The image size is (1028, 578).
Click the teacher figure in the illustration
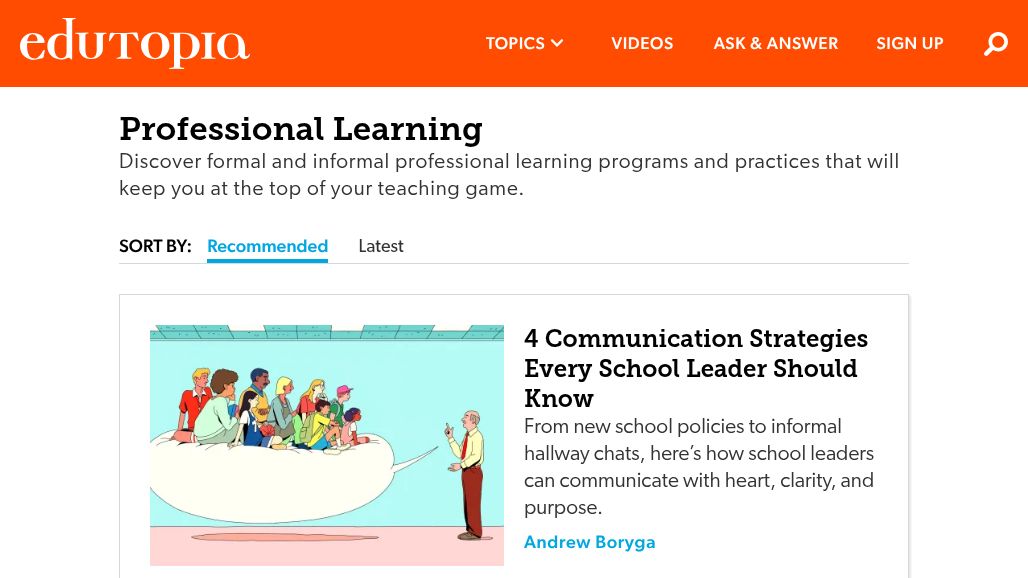(x=467, y=472)
